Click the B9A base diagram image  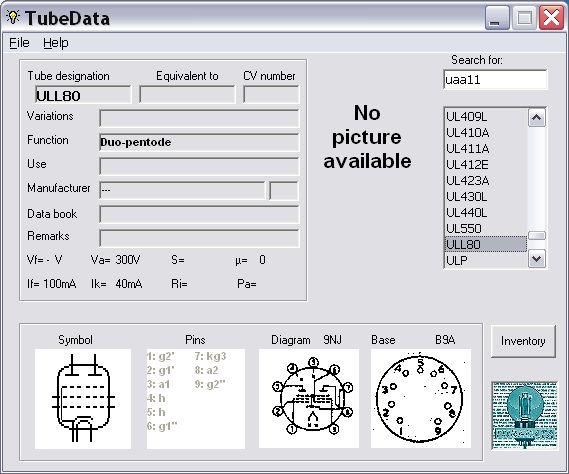coord(421,399)
